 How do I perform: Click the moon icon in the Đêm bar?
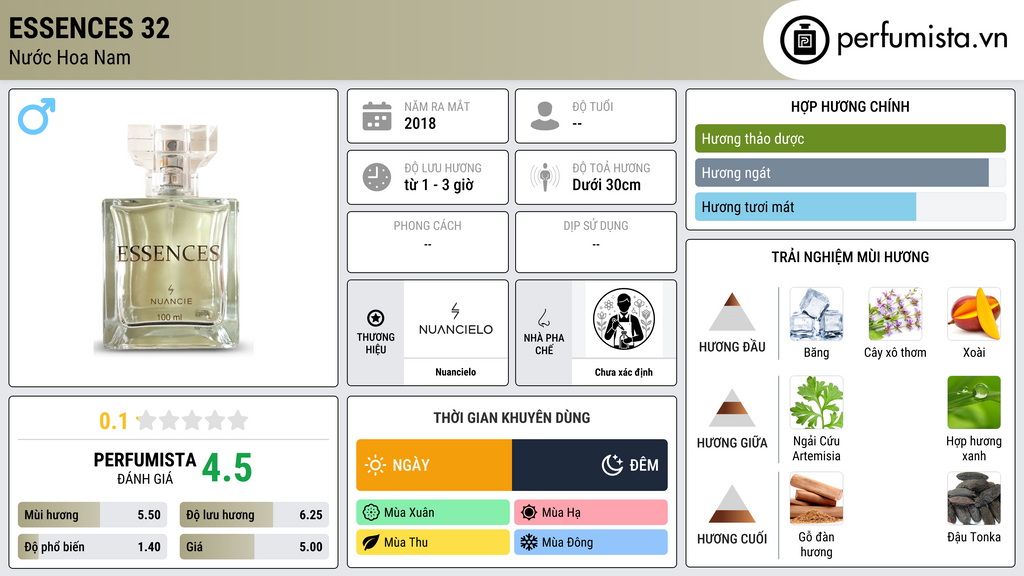pos(612,465)
